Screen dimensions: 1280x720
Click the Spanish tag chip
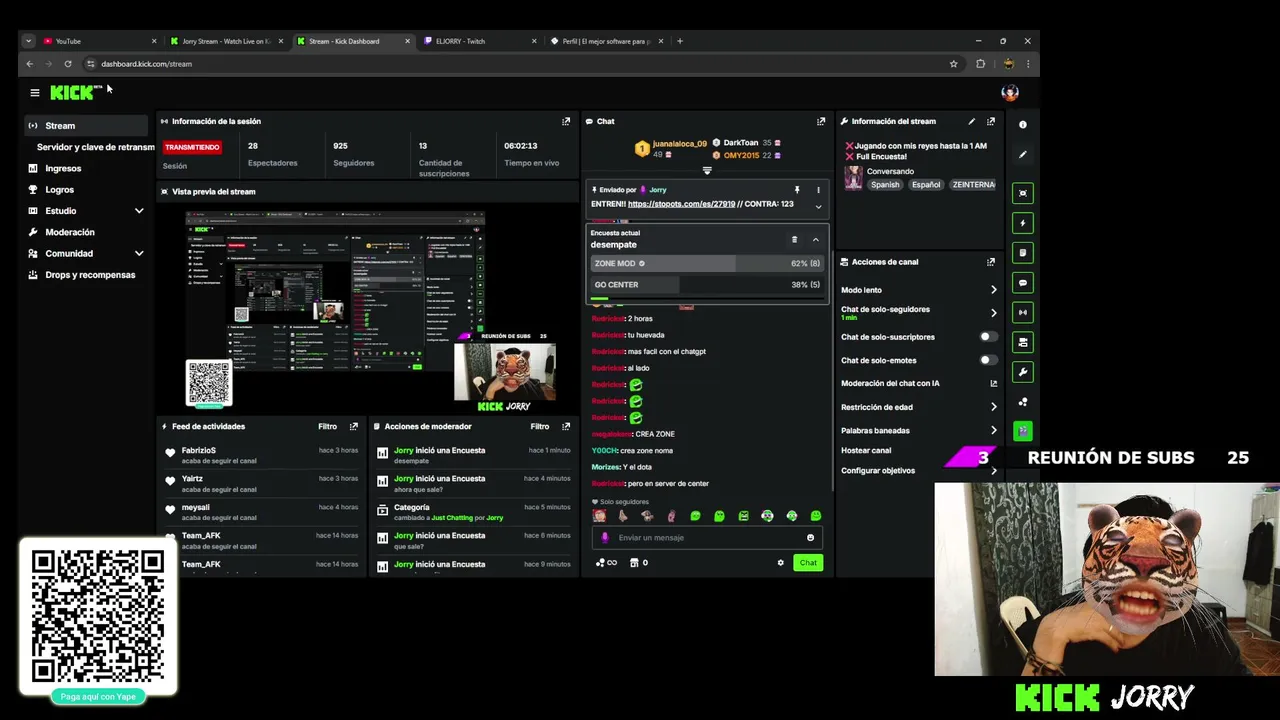tap(885, 185)
